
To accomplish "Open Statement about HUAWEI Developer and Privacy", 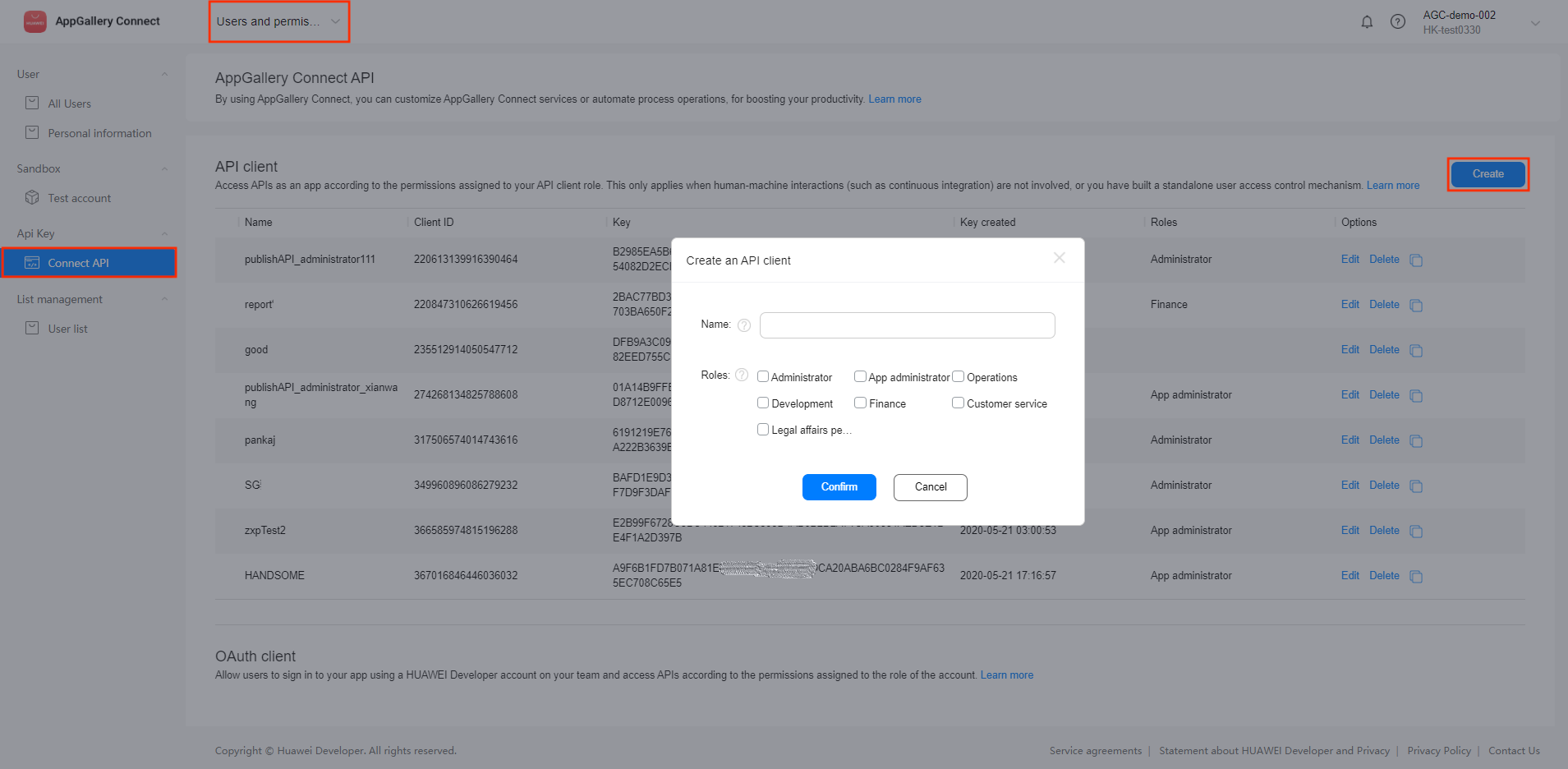I will [x=1274, y=751].
